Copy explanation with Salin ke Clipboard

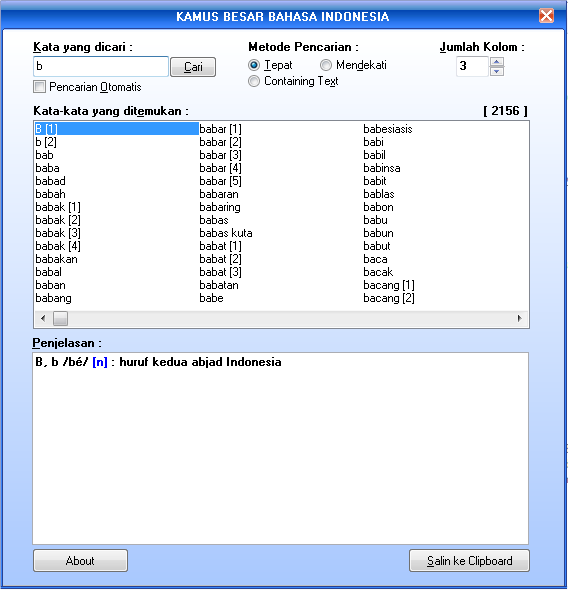(469, 561)
